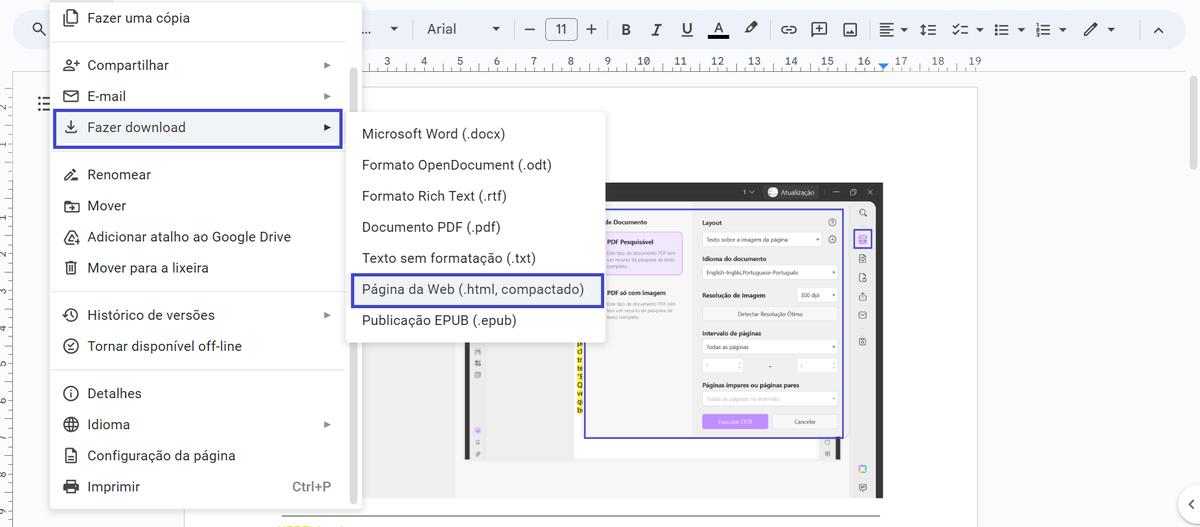Click the font size input field
1200x527 pixels.
point(561,29)
